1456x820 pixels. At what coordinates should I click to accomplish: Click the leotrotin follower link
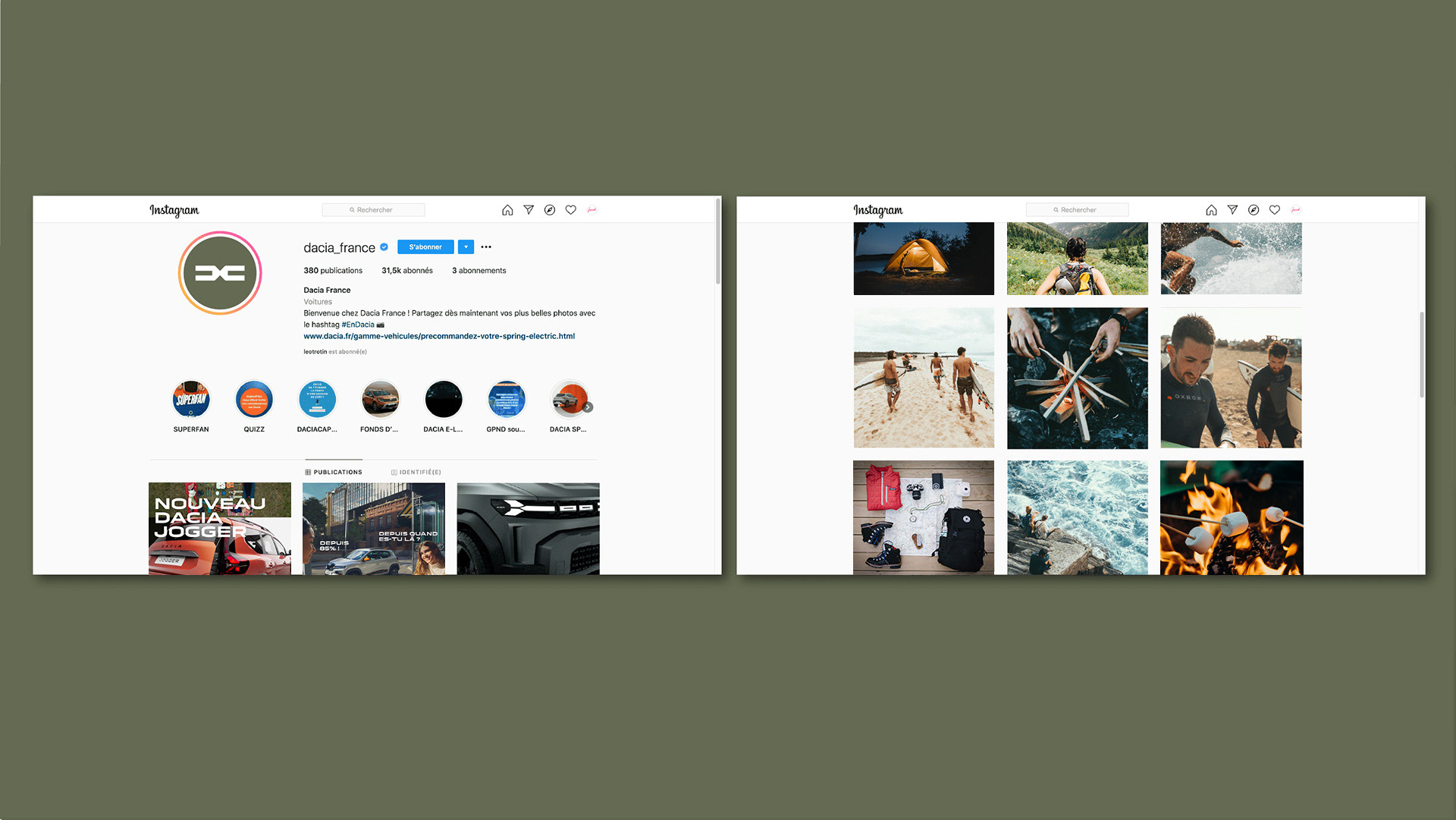pyautogui.click(x=315, y=352)
